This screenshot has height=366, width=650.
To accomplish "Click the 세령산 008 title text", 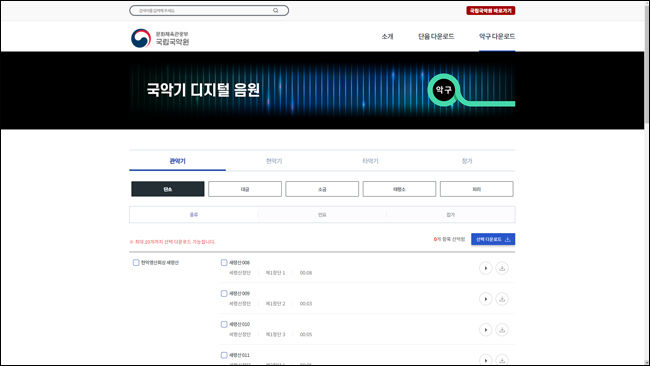I will pos(240,262).
